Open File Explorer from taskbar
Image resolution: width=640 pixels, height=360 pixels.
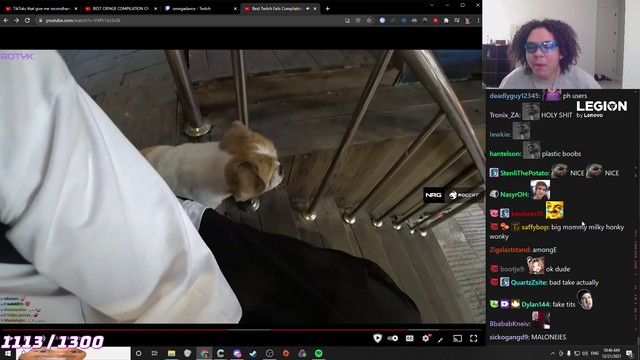click(x=171, y=353)
